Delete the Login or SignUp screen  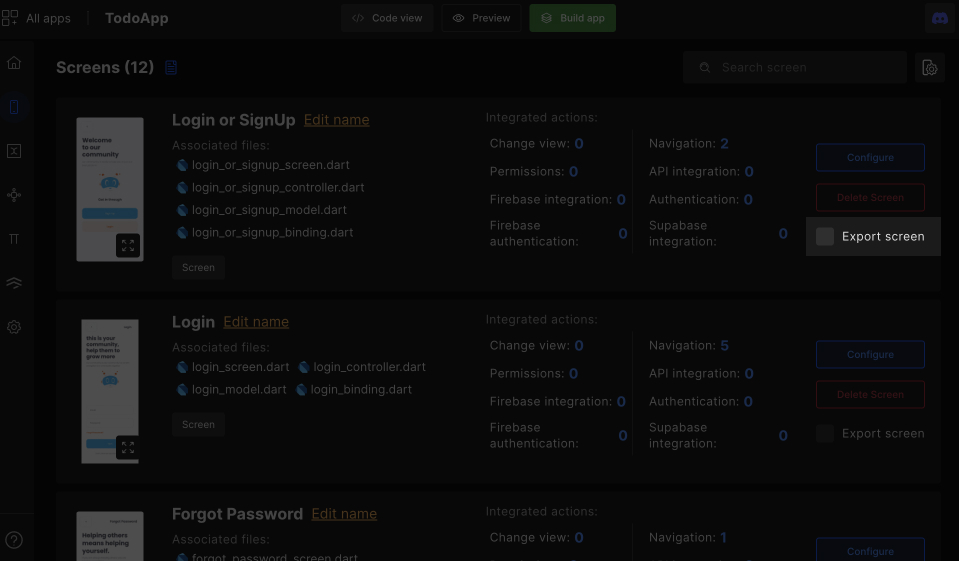click(870, 198)
